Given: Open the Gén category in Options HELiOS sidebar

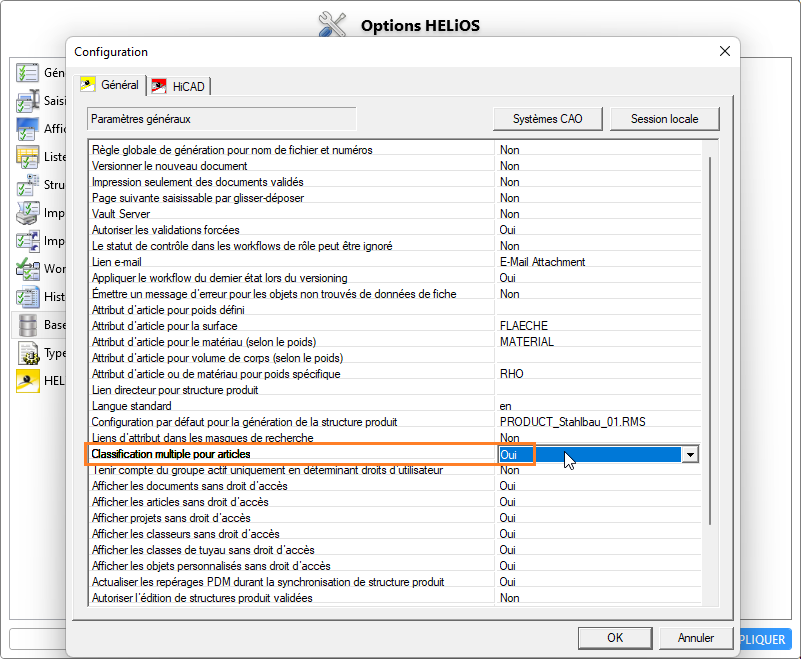Looking at the screenshot, I should coord(40,73).
